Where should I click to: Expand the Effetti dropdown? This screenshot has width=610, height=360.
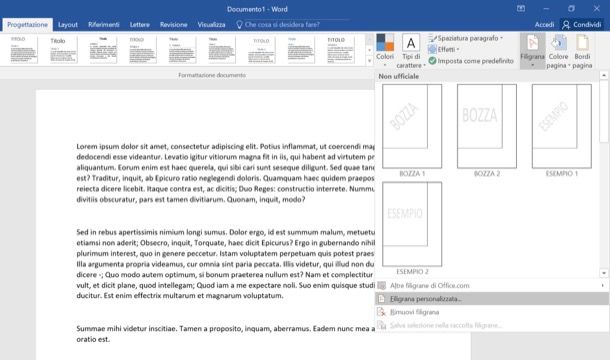pos(443,49)
